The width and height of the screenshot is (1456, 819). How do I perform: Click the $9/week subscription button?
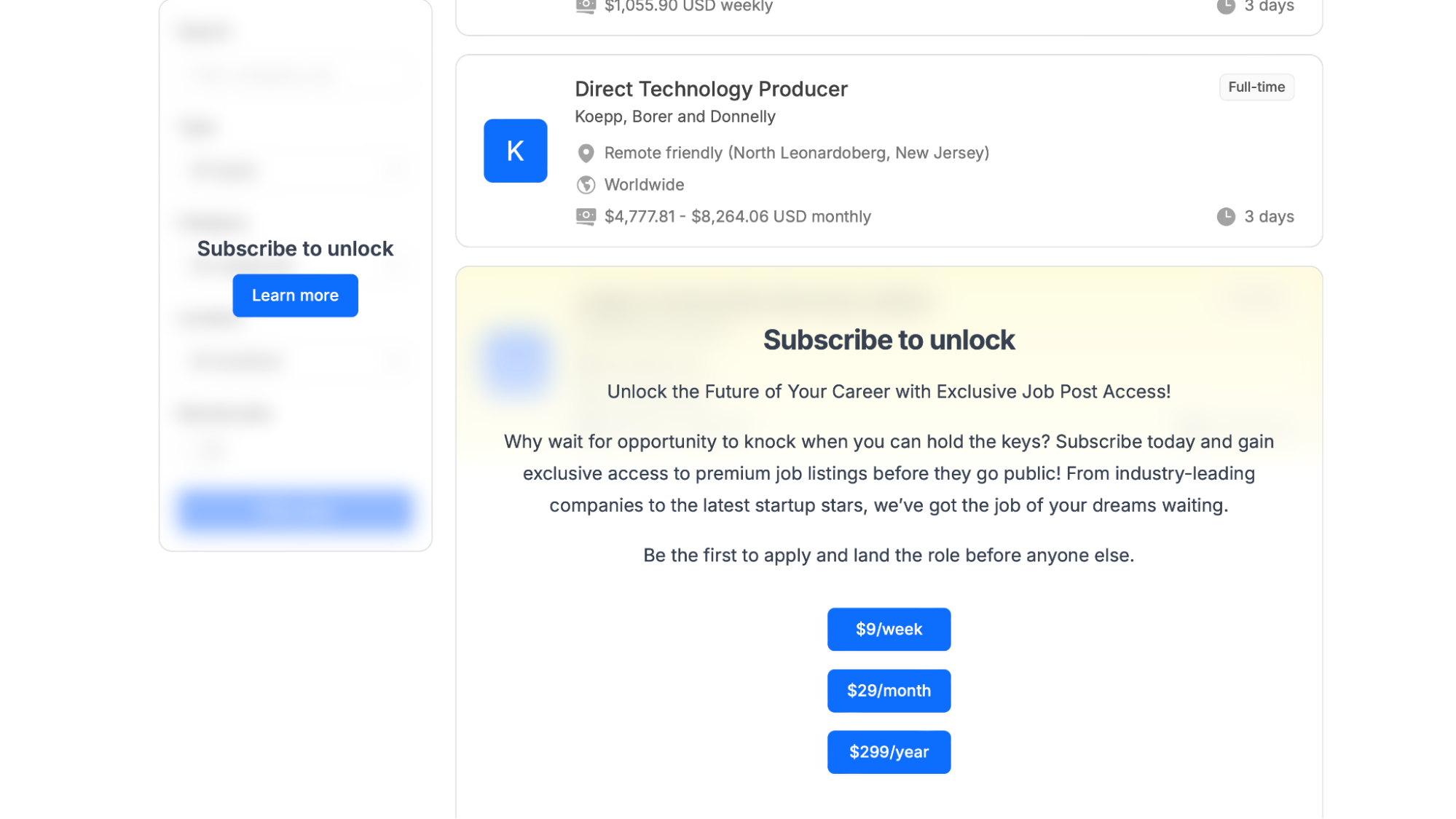[889, 629]
